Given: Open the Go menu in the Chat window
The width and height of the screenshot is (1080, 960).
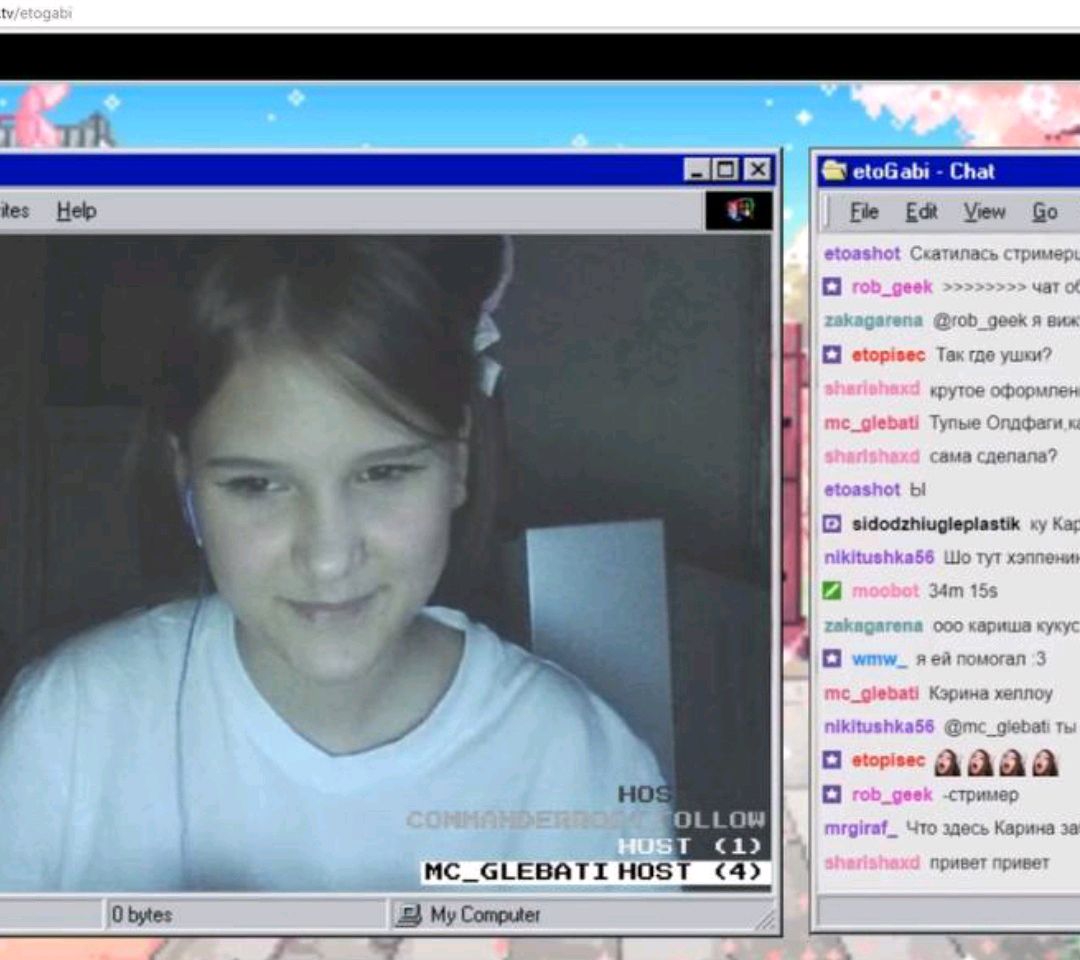Looking at the screenshot, I should (1045, 212).
